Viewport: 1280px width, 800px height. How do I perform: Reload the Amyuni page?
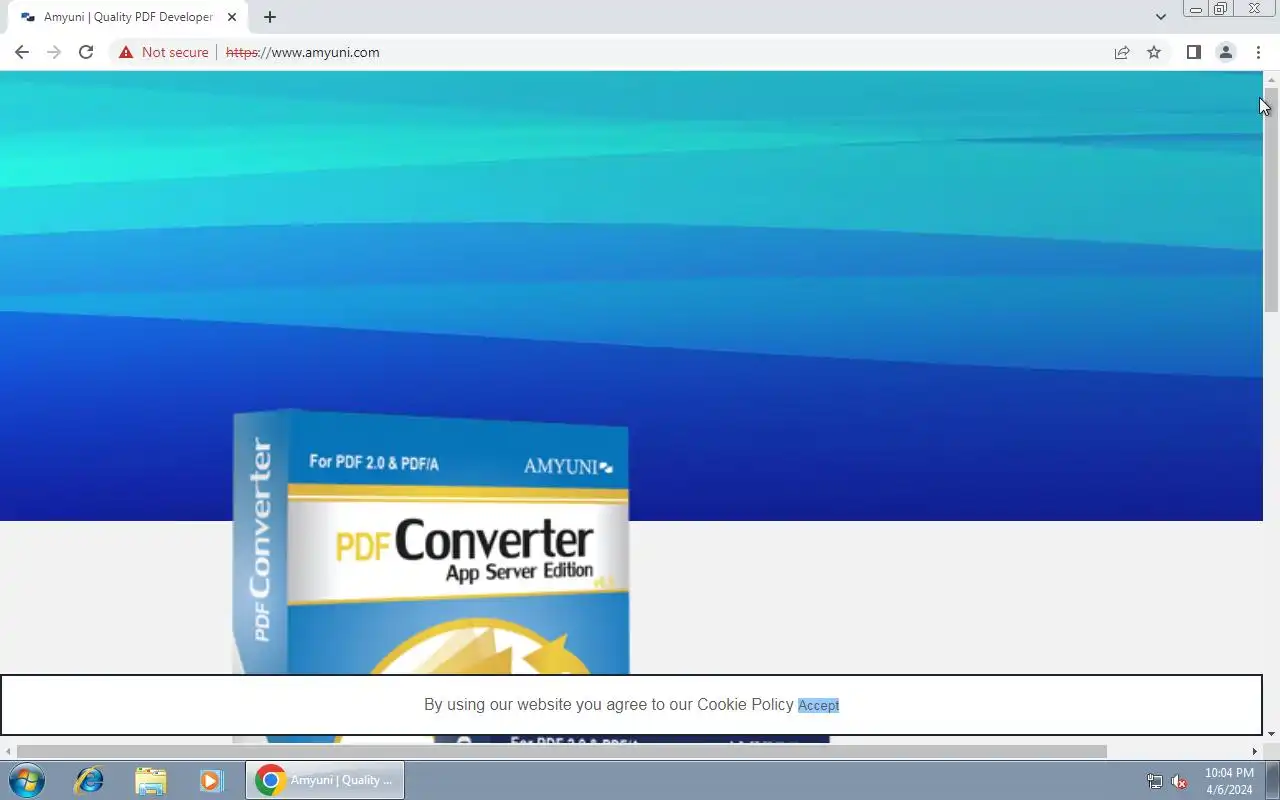(x=86, y=52)
